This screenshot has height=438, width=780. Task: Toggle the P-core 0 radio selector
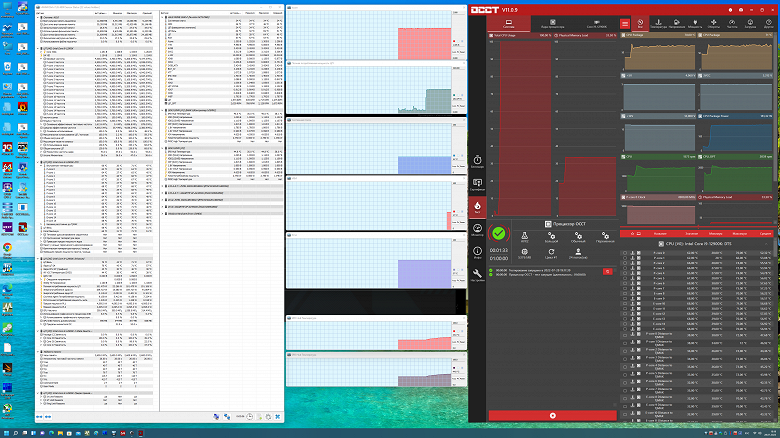[x=625, y=253]
